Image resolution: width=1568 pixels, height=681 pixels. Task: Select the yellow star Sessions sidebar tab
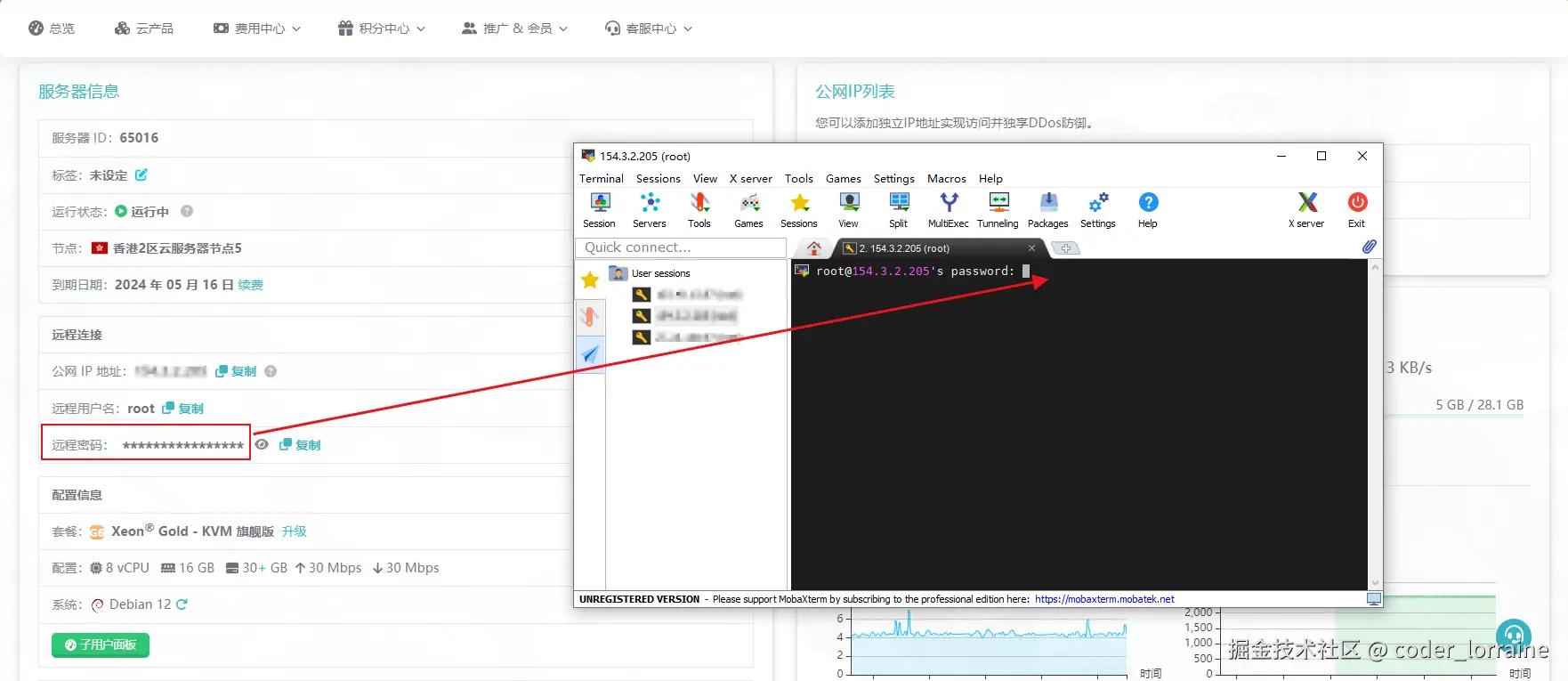590,280
